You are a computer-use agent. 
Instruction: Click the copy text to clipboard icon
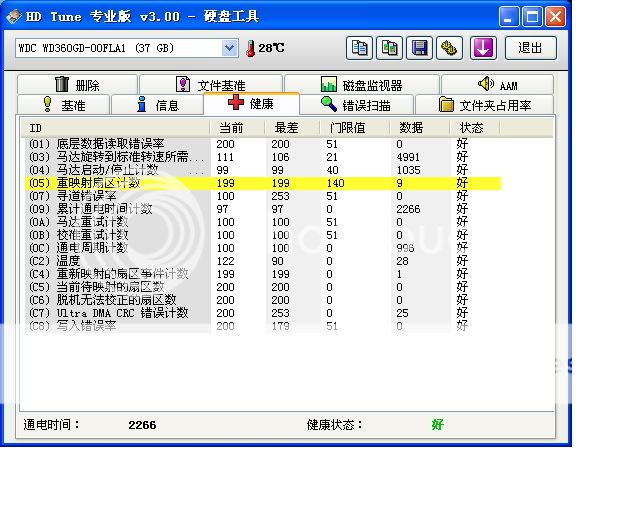359,48
